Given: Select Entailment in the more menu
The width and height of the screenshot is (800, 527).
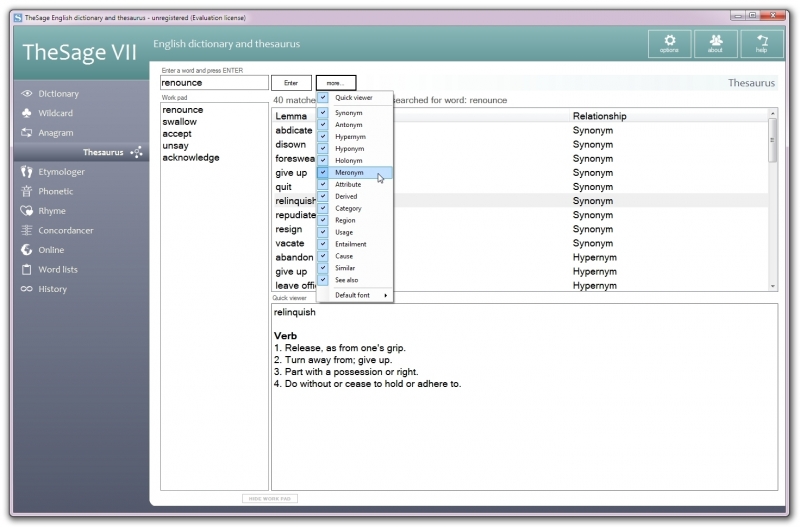Looking at the screenshot, I should tap(355, 244).
